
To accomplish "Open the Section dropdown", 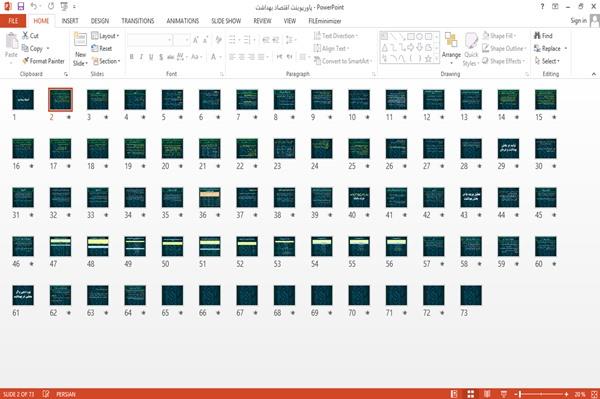I will 106,61.
